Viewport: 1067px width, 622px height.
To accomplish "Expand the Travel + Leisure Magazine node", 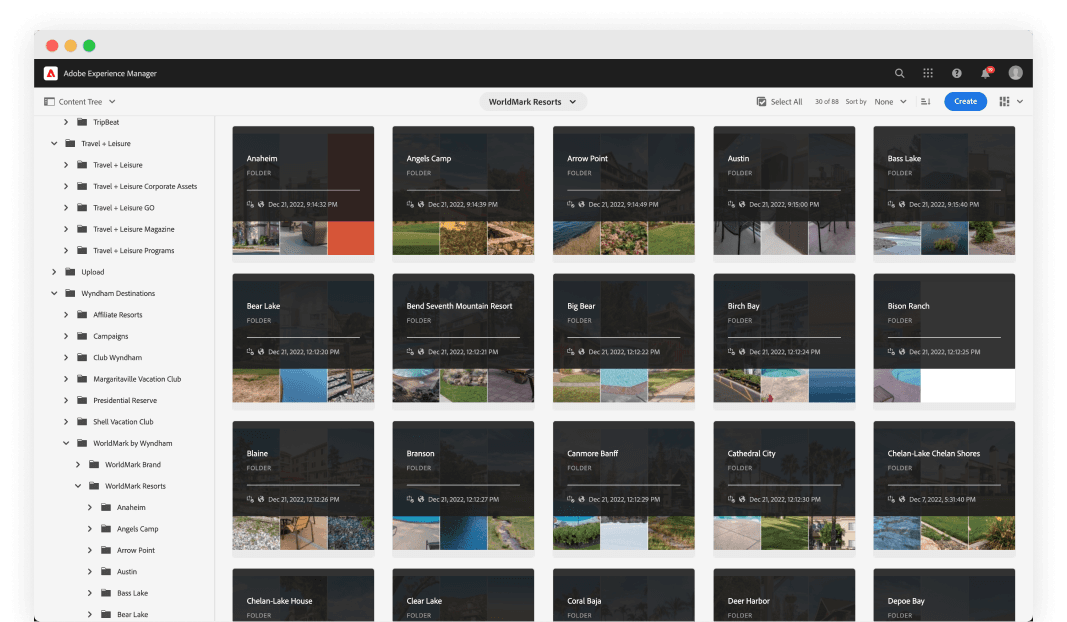I will pos(66,229).
